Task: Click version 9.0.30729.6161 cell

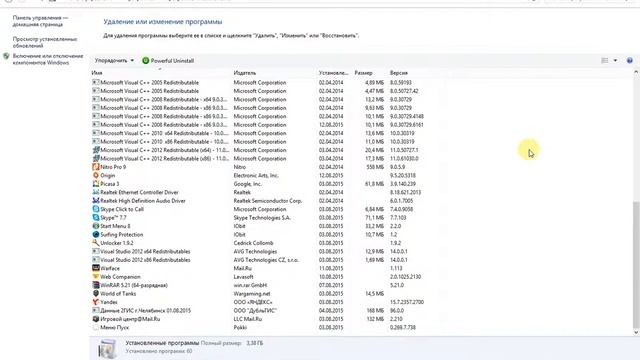Action: pyautogui.click(x=407, y=124)
